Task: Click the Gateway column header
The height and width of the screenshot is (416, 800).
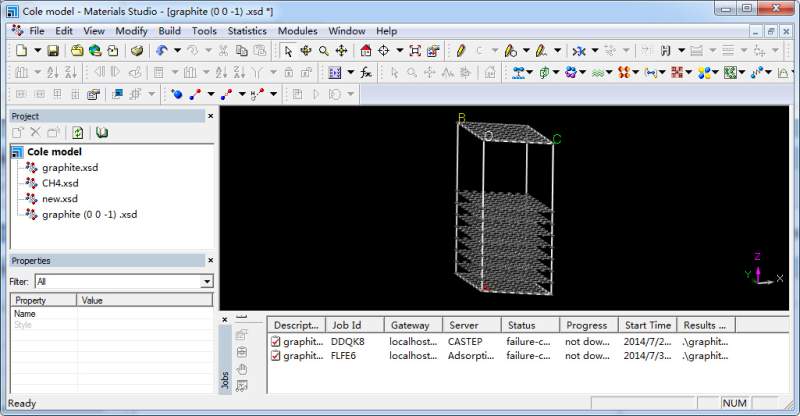Action: [413, 325]
